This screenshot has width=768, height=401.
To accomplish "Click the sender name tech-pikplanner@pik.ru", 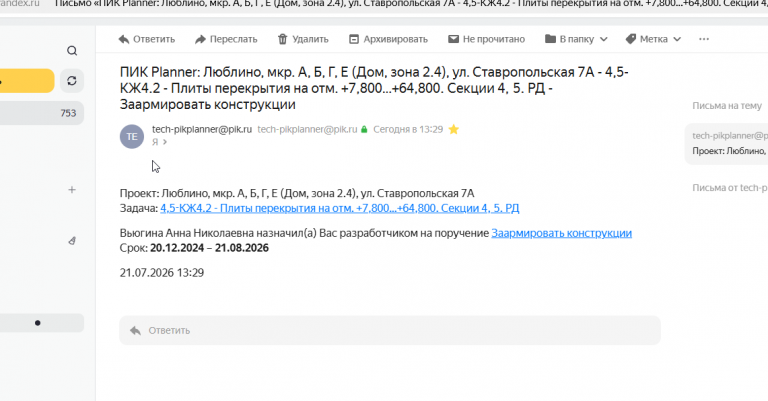I will pyautogui.click(x=202, y=129).
